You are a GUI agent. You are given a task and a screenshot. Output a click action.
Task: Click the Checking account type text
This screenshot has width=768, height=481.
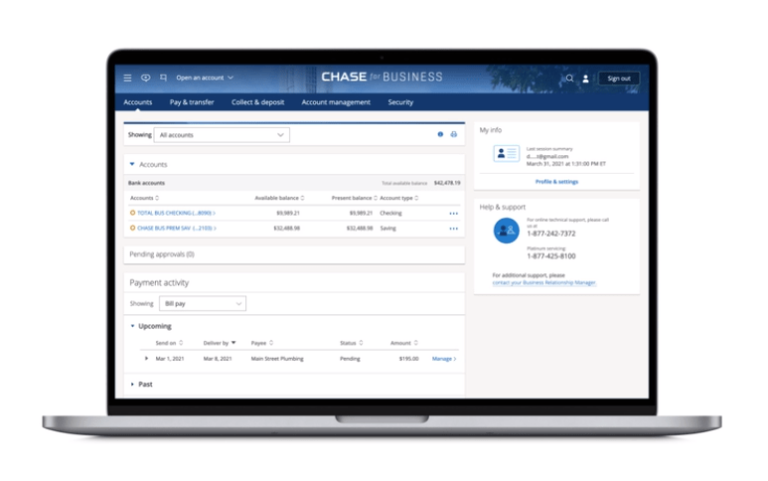(391, 213)
